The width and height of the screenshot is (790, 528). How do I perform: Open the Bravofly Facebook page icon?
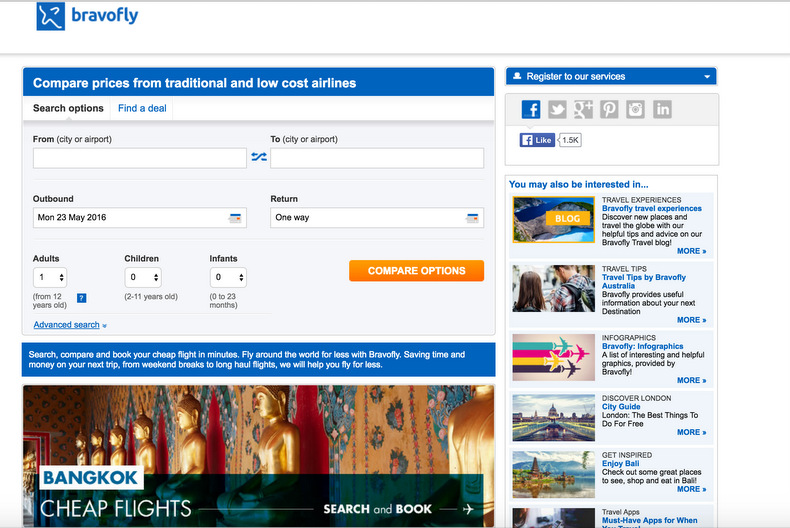tap(531, 109)
